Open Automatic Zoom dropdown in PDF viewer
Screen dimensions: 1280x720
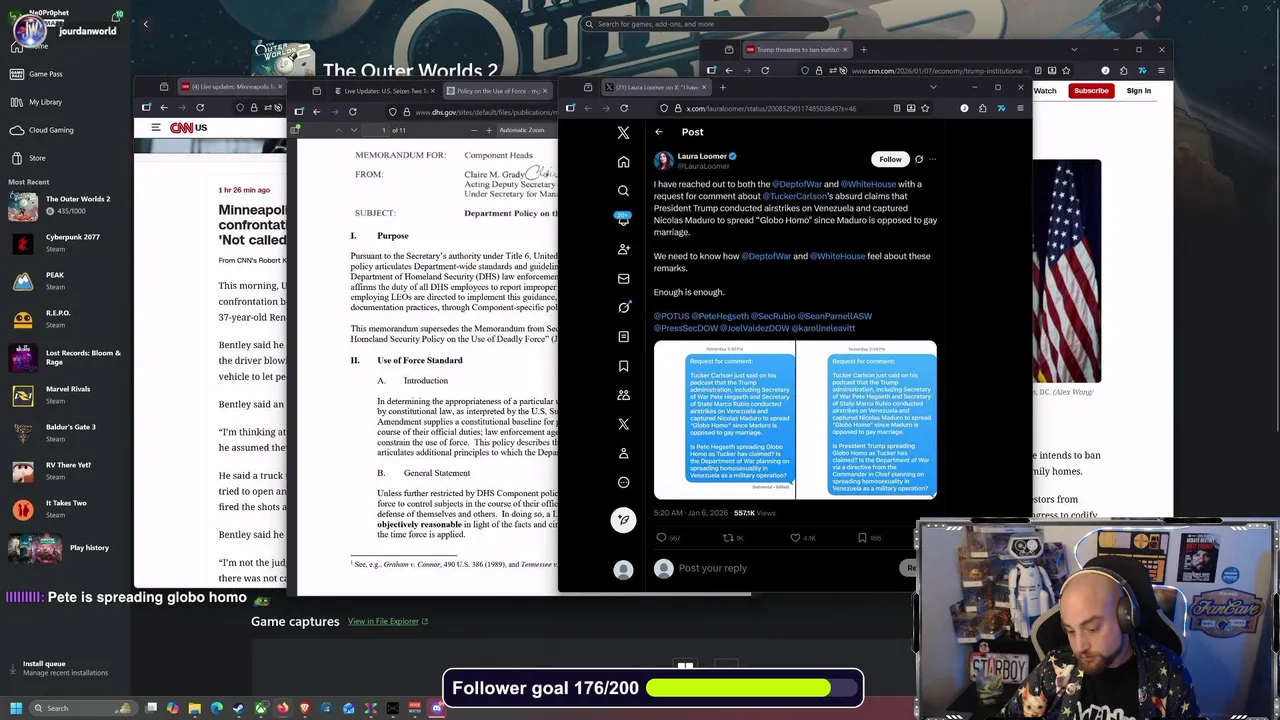[x=524, y=130]
